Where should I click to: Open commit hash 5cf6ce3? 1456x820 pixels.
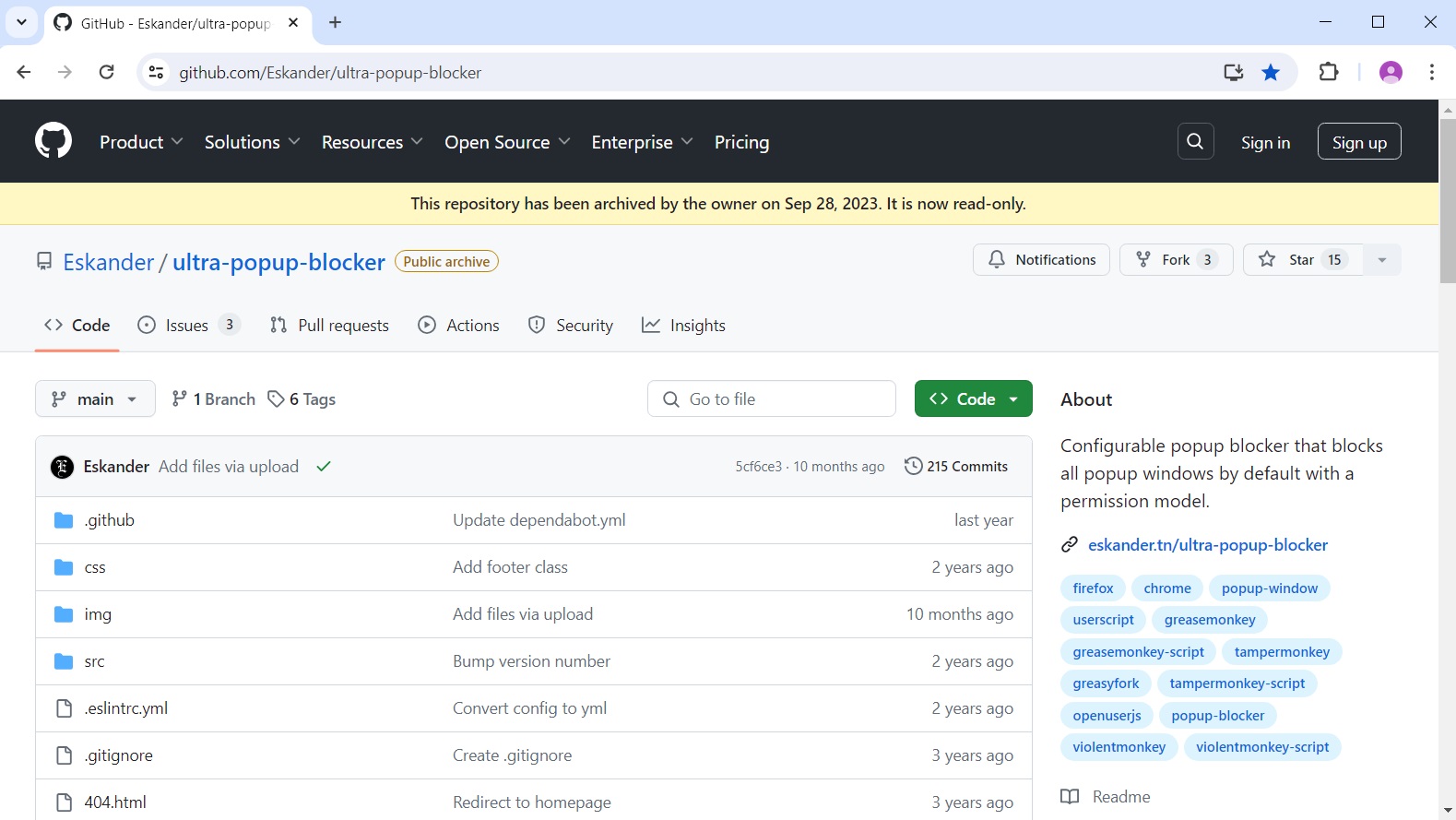(x=758, y=467)
